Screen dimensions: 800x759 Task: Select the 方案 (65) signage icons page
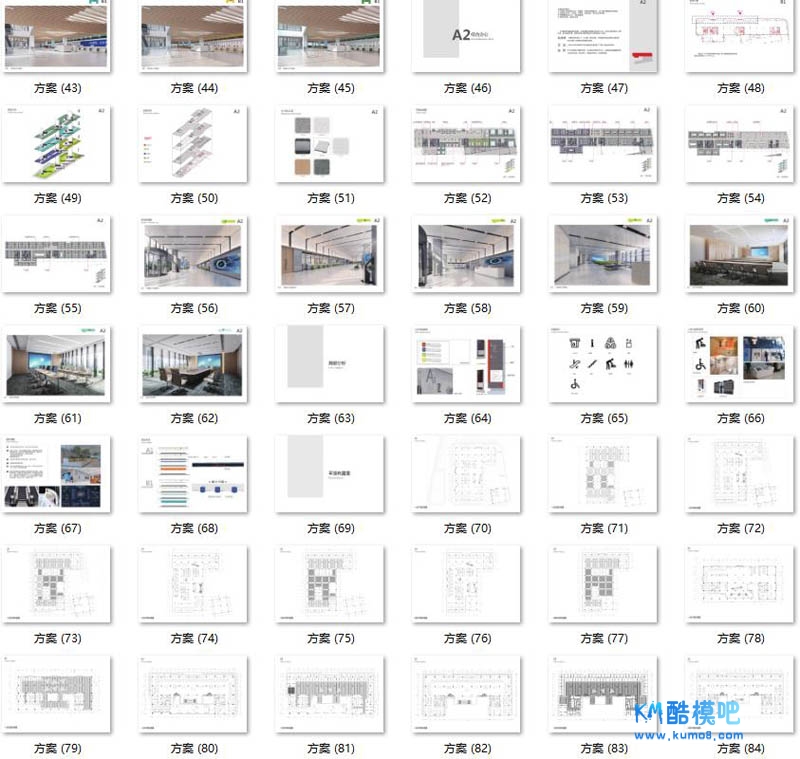[x=603, y=365]
